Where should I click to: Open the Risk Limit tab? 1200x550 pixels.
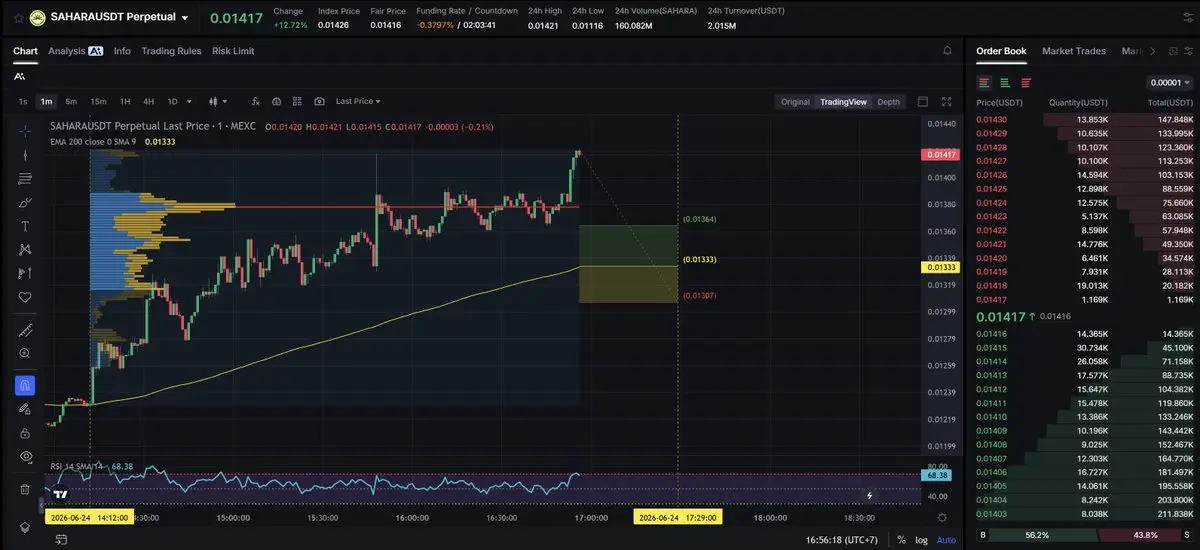[233, 51]
